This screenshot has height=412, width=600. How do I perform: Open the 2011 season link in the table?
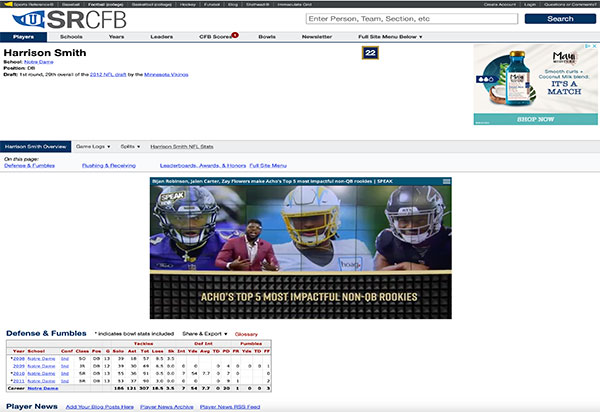click(19, 381)
